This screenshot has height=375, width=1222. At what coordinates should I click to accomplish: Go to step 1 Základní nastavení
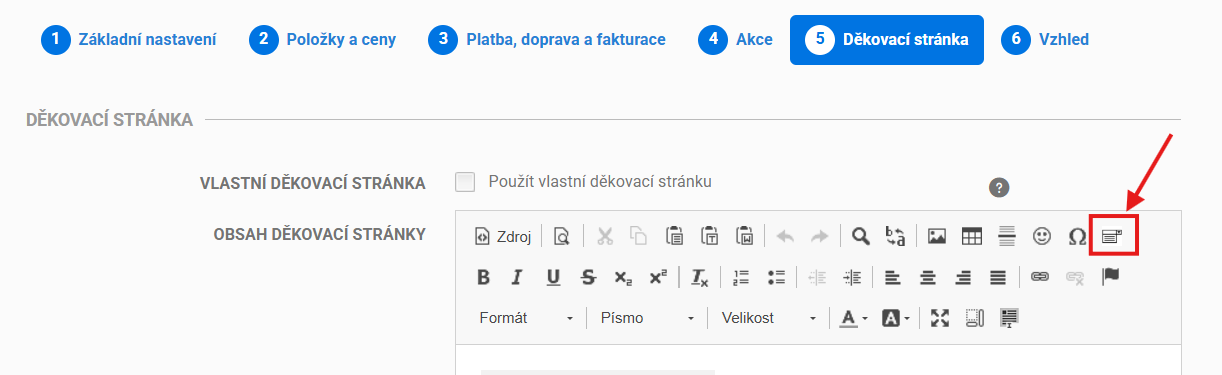pyautogui.click(x=129, y=40)
